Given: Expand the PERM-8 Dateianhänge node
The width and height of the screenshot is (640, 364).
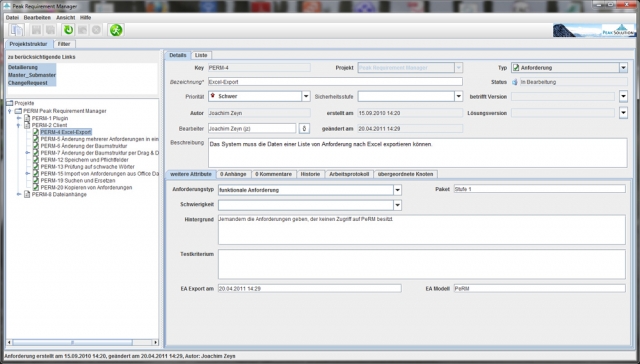Looking at the screenshot, I should (19, 195).
